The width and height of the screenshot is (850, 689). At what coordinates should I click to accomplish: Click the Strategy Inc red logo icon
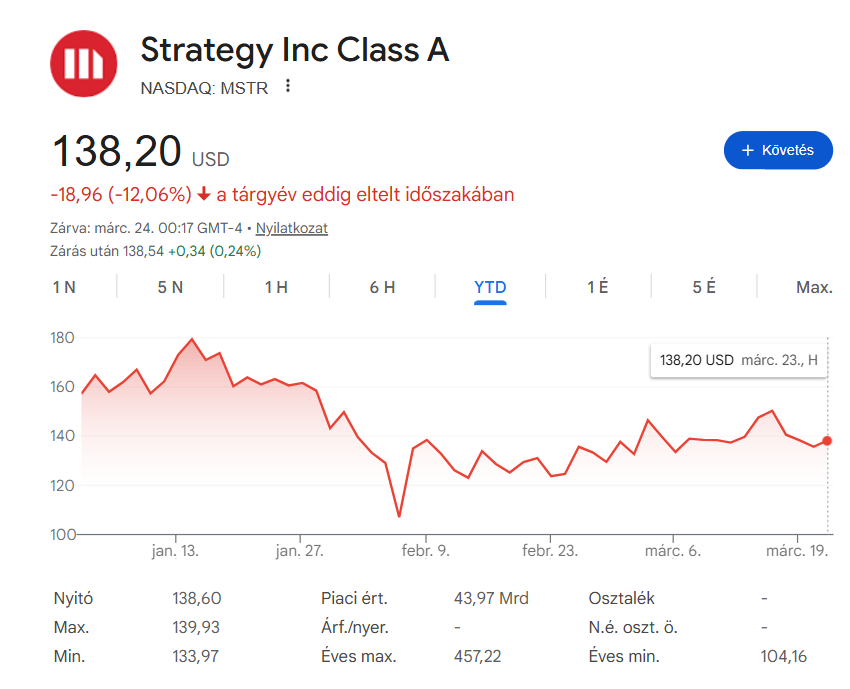(x=84, y=63)
